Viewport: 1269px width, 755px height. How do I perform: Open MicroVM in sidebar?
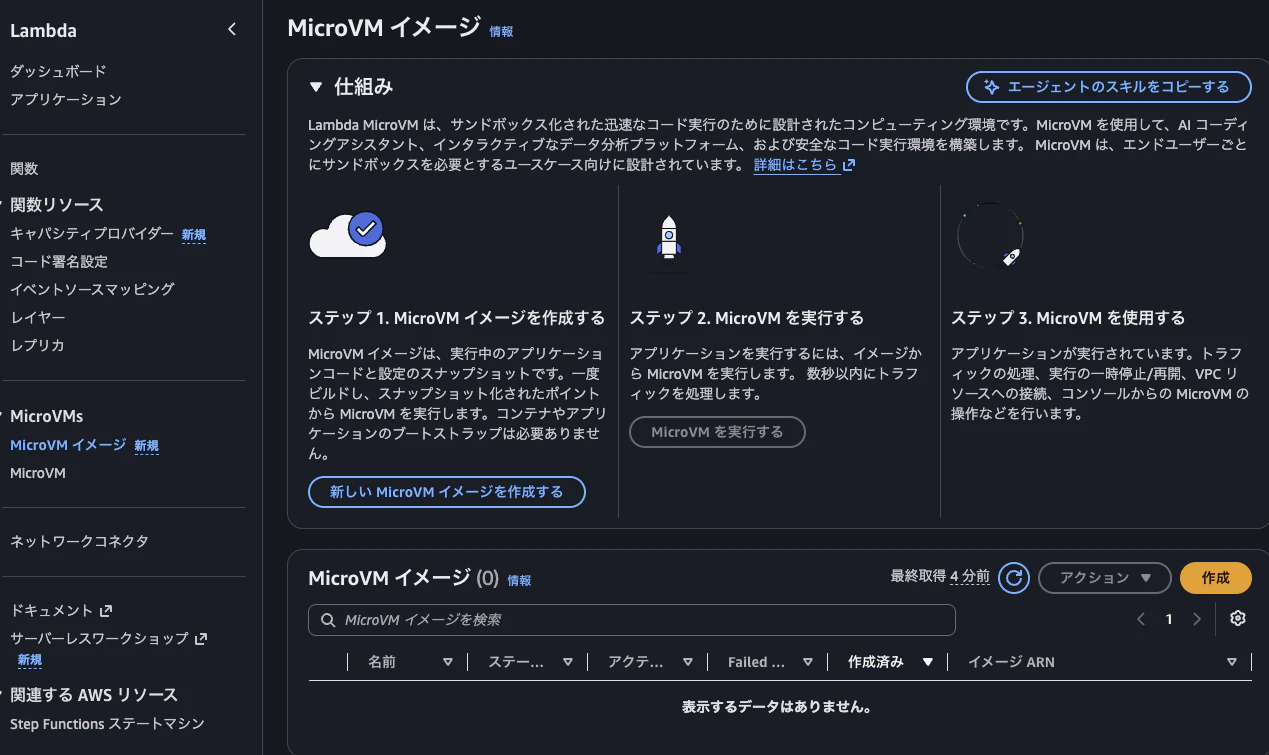38,473
